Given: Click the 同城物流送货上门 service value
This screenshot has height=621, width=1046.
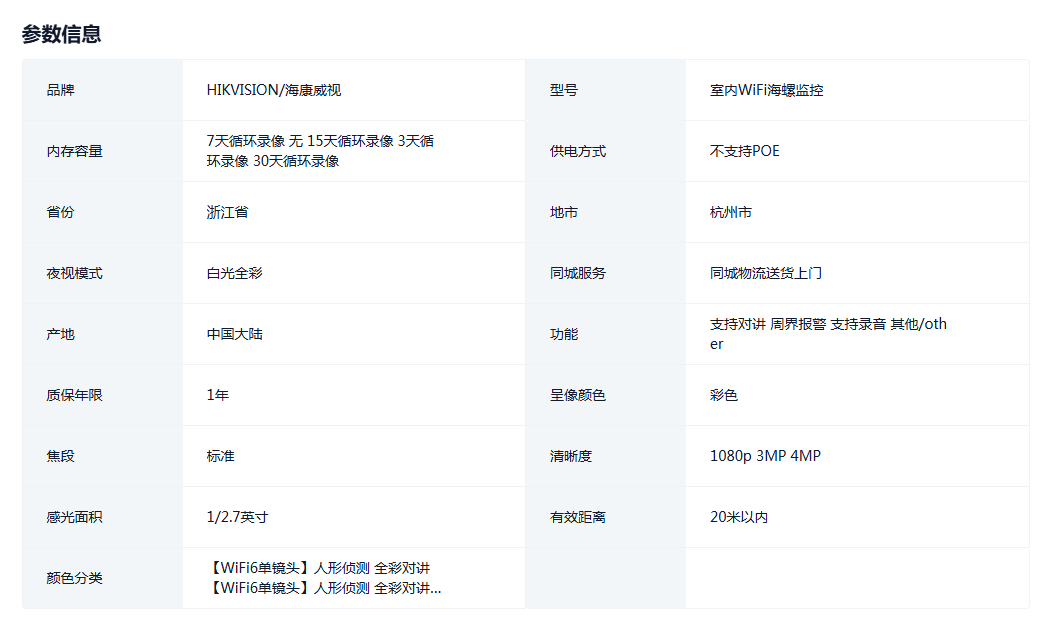Looking at the screenshot, I should 765,273.
